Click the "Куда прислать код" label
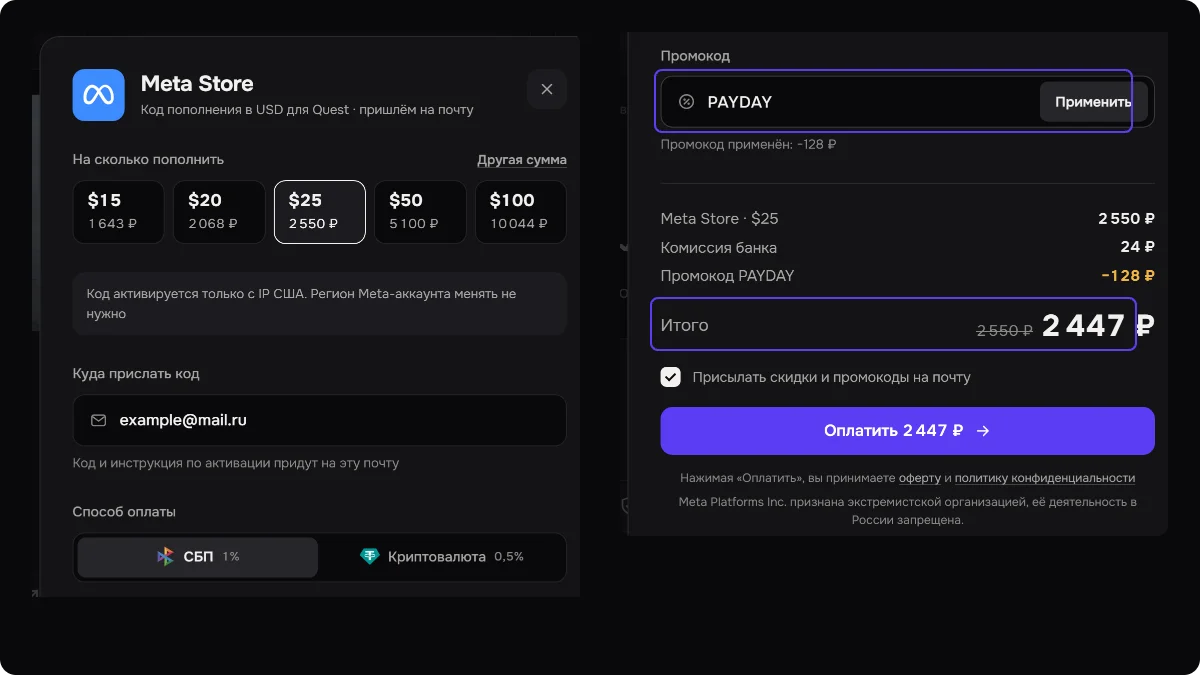Screen dimensions: 1200x675 coord(136,374)
